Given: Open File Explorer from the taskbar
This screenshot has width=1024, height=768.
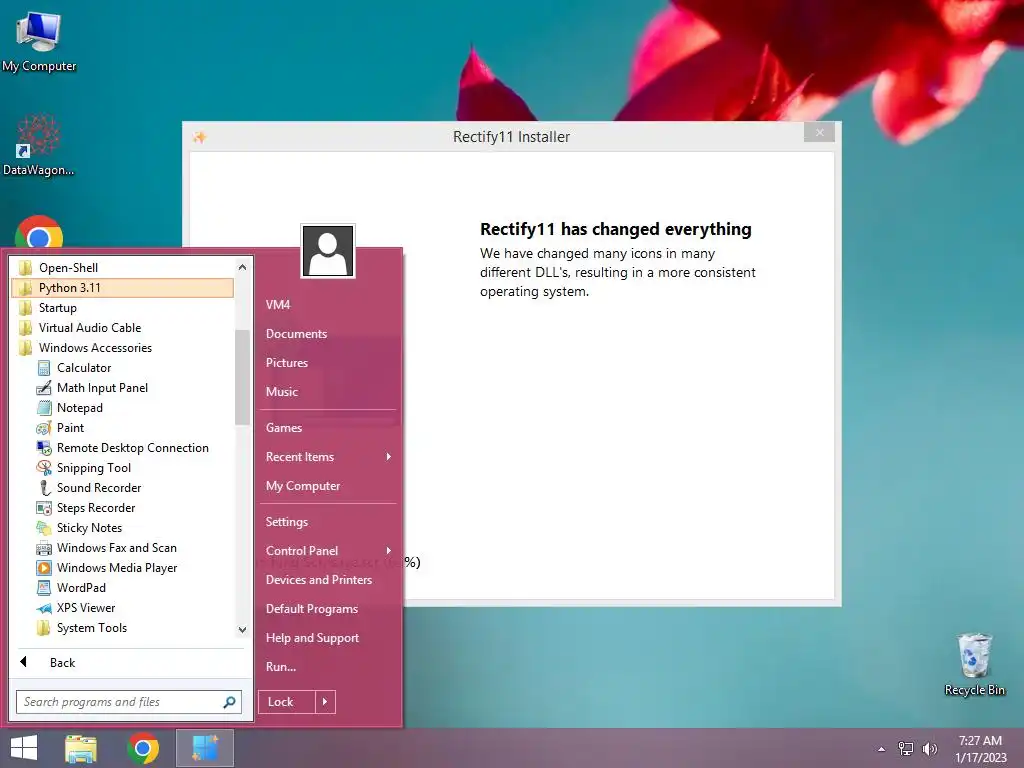Looking at the screenshot, I should click(81, 748).
